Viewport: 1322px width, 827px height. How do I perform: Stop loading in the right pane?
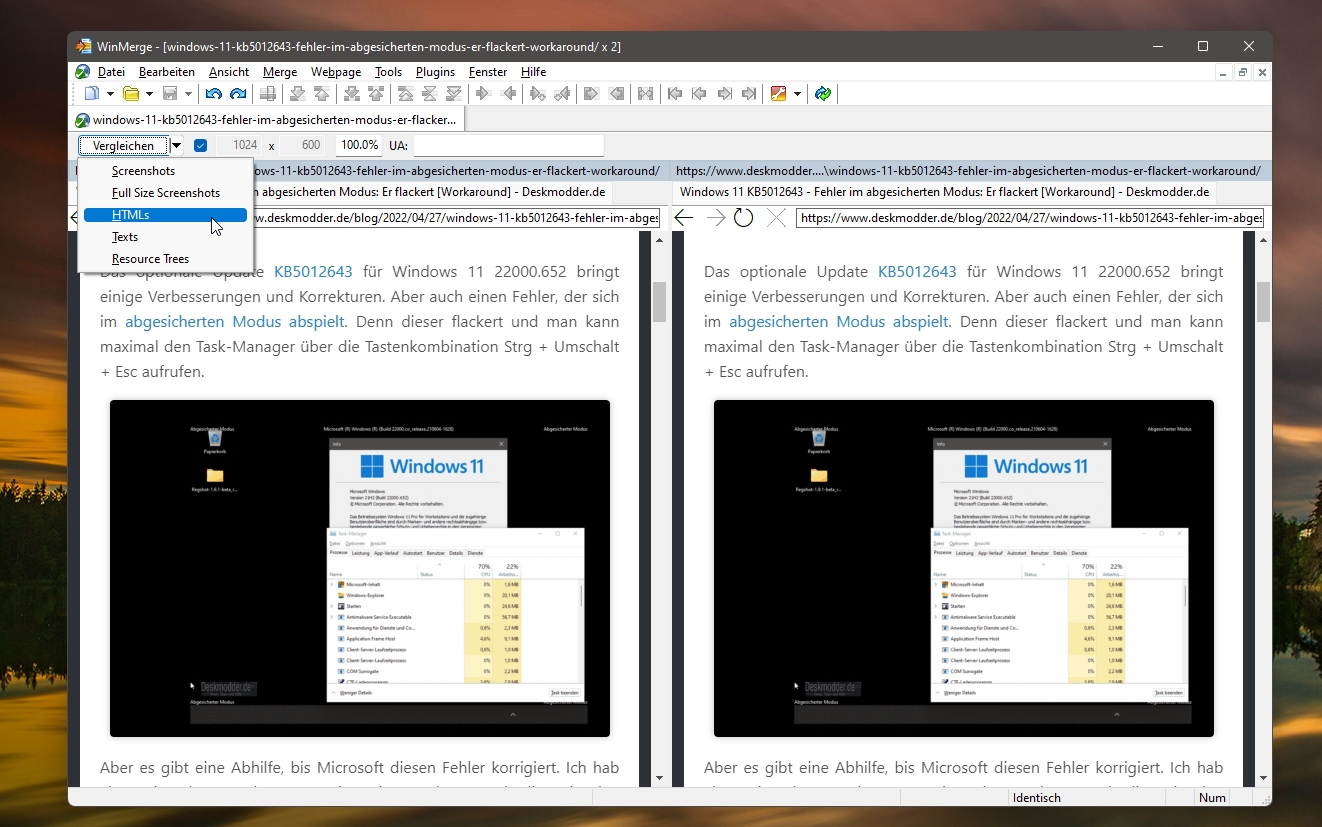pyautogui.click(x=776, y=218)
